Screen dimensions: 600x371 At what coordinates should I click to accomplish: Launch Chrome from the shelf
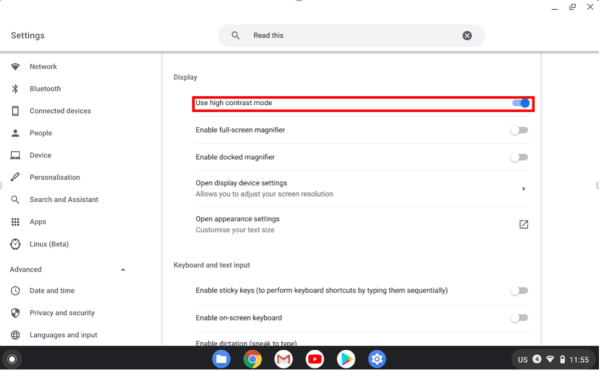point(253,359)
